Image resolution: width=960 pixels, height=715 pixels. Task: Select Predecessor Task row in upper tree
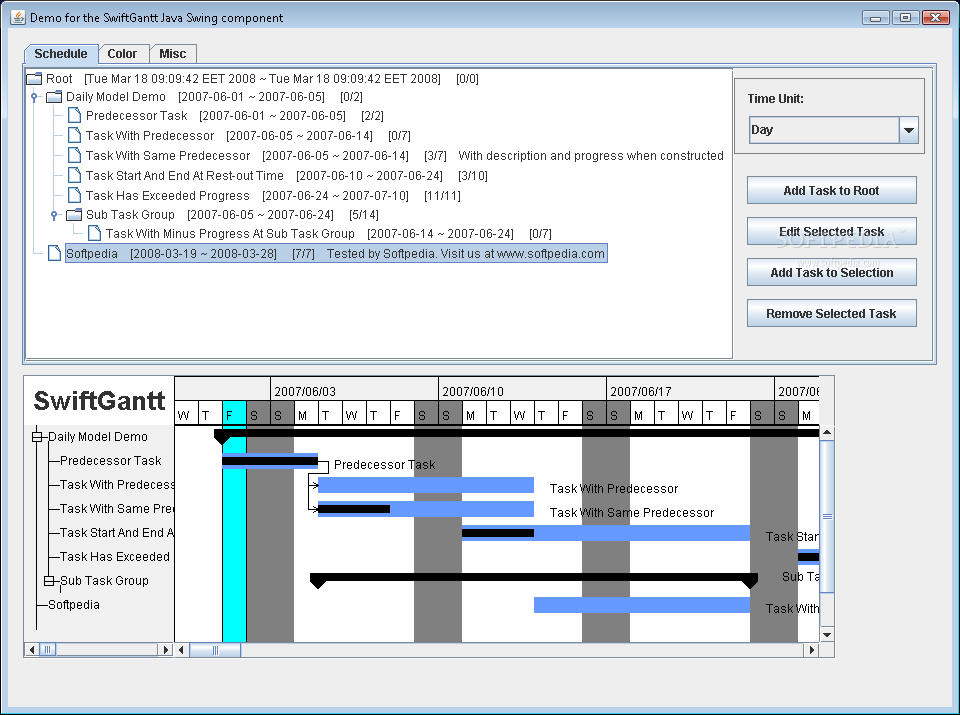pyautogui.click(x=235, y=116)
